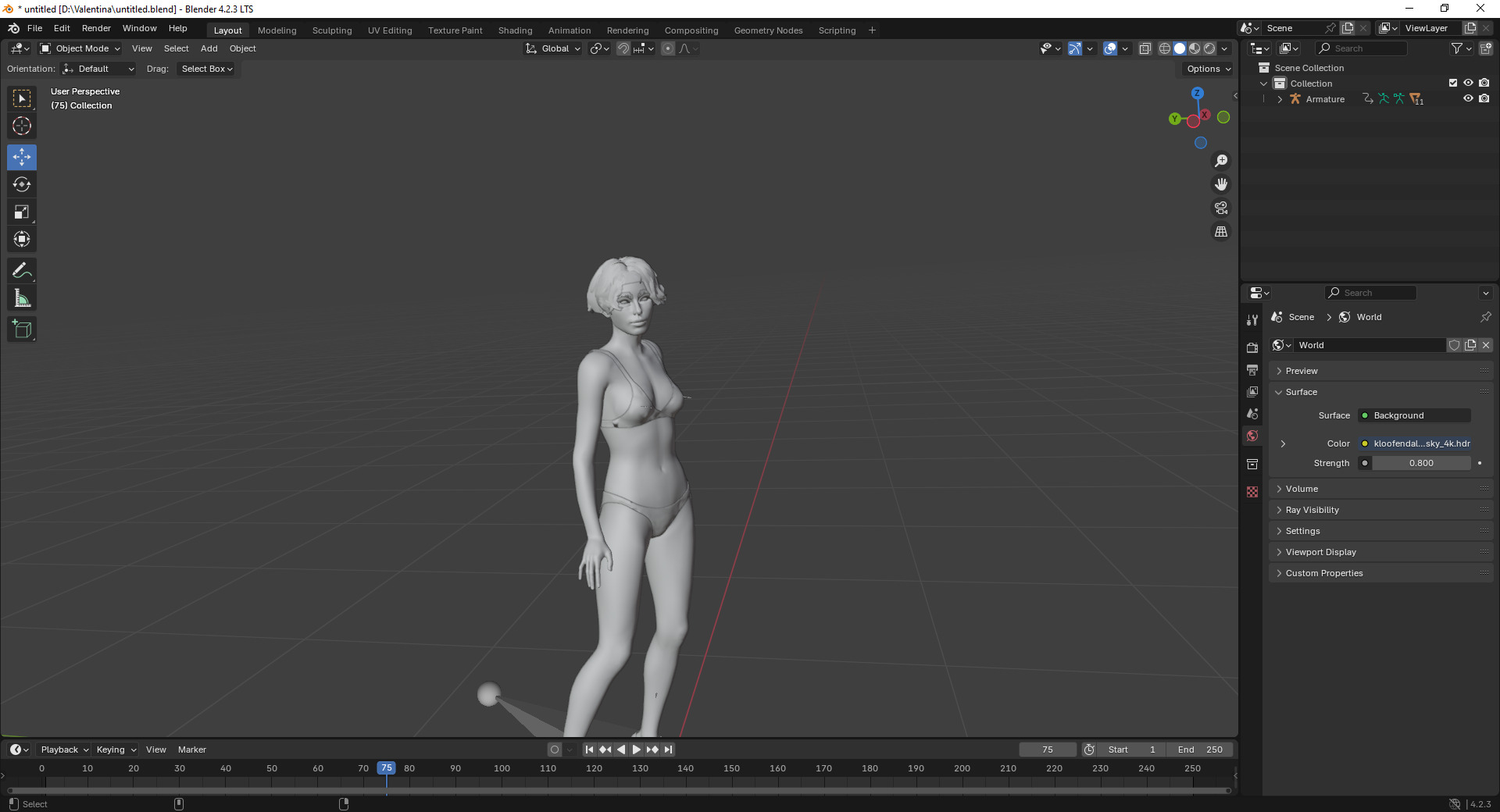The image size is (1500, 812).
Task: Pick the Rotate tool
Action: [x=22, y=184]
